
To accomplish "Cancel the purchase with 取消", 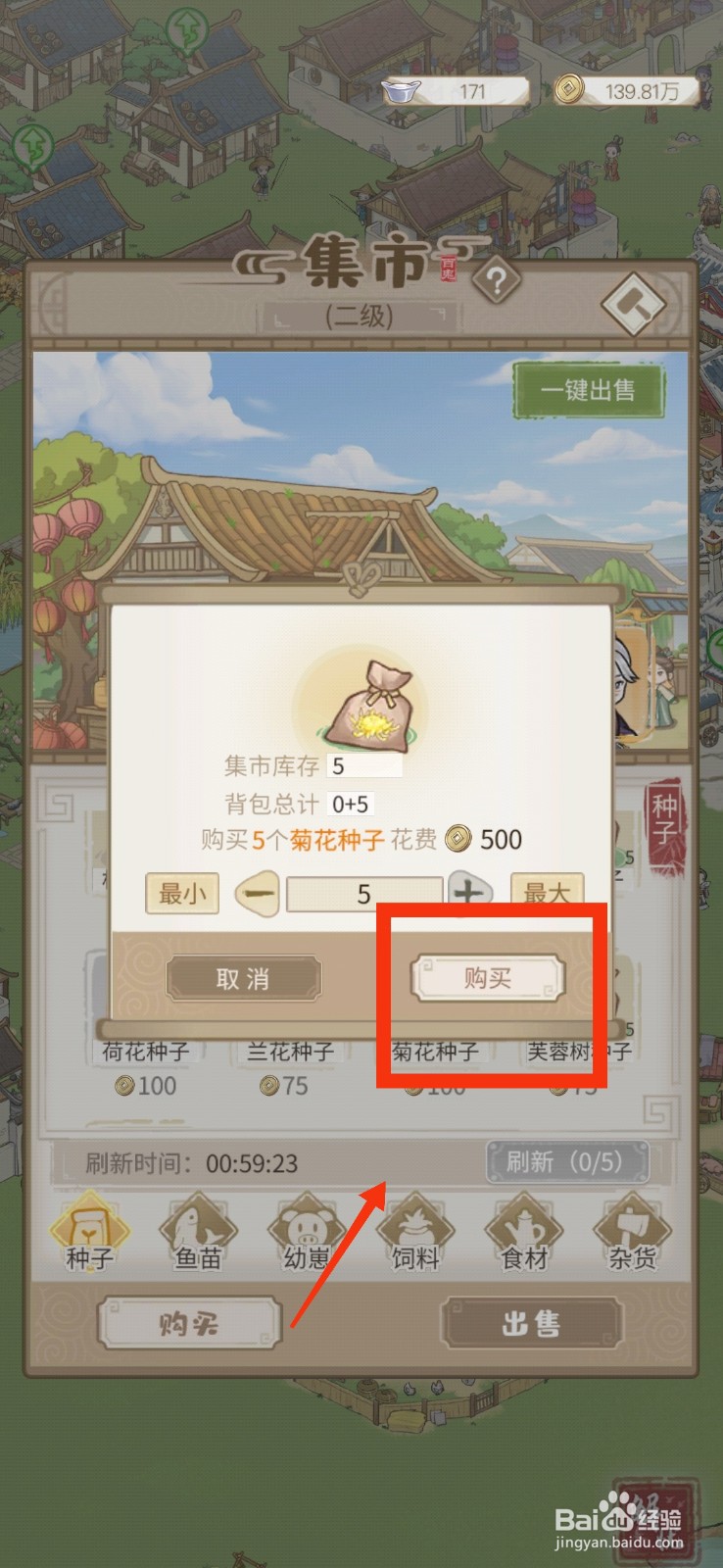I will 243,978.
